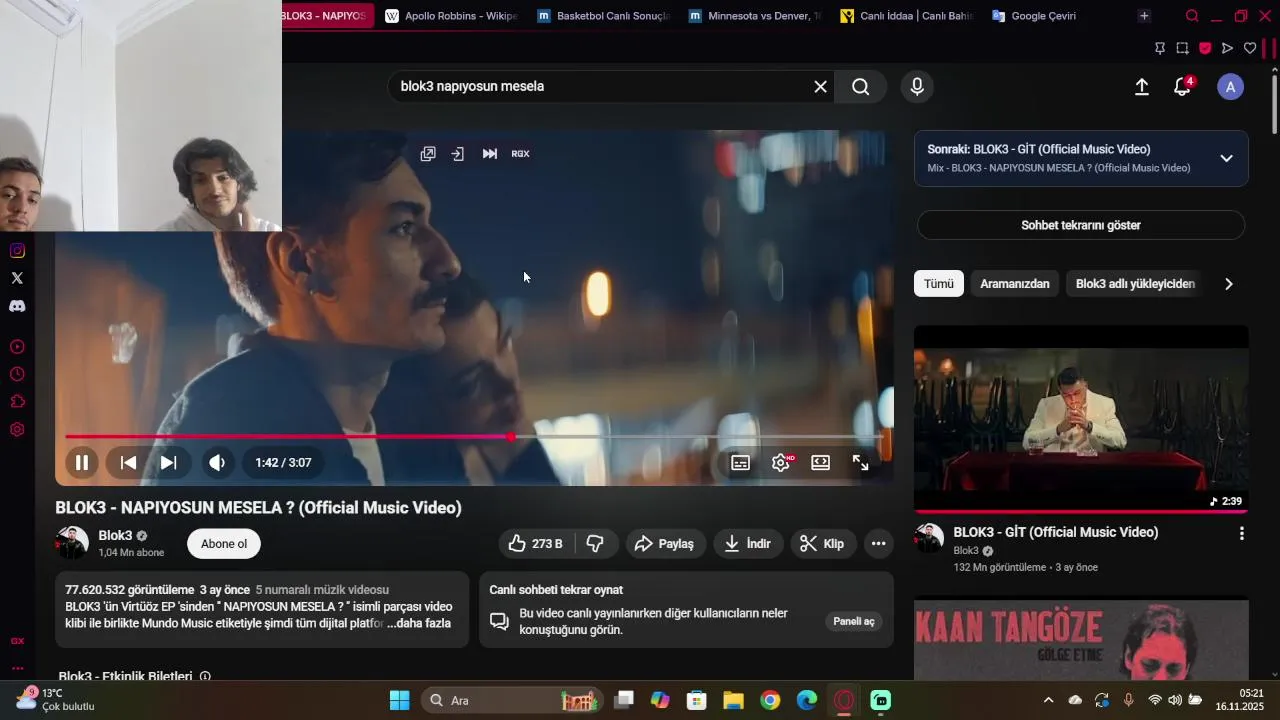
Task: Select the 'Aramanızdan' filter chip
Action: 1015,284
